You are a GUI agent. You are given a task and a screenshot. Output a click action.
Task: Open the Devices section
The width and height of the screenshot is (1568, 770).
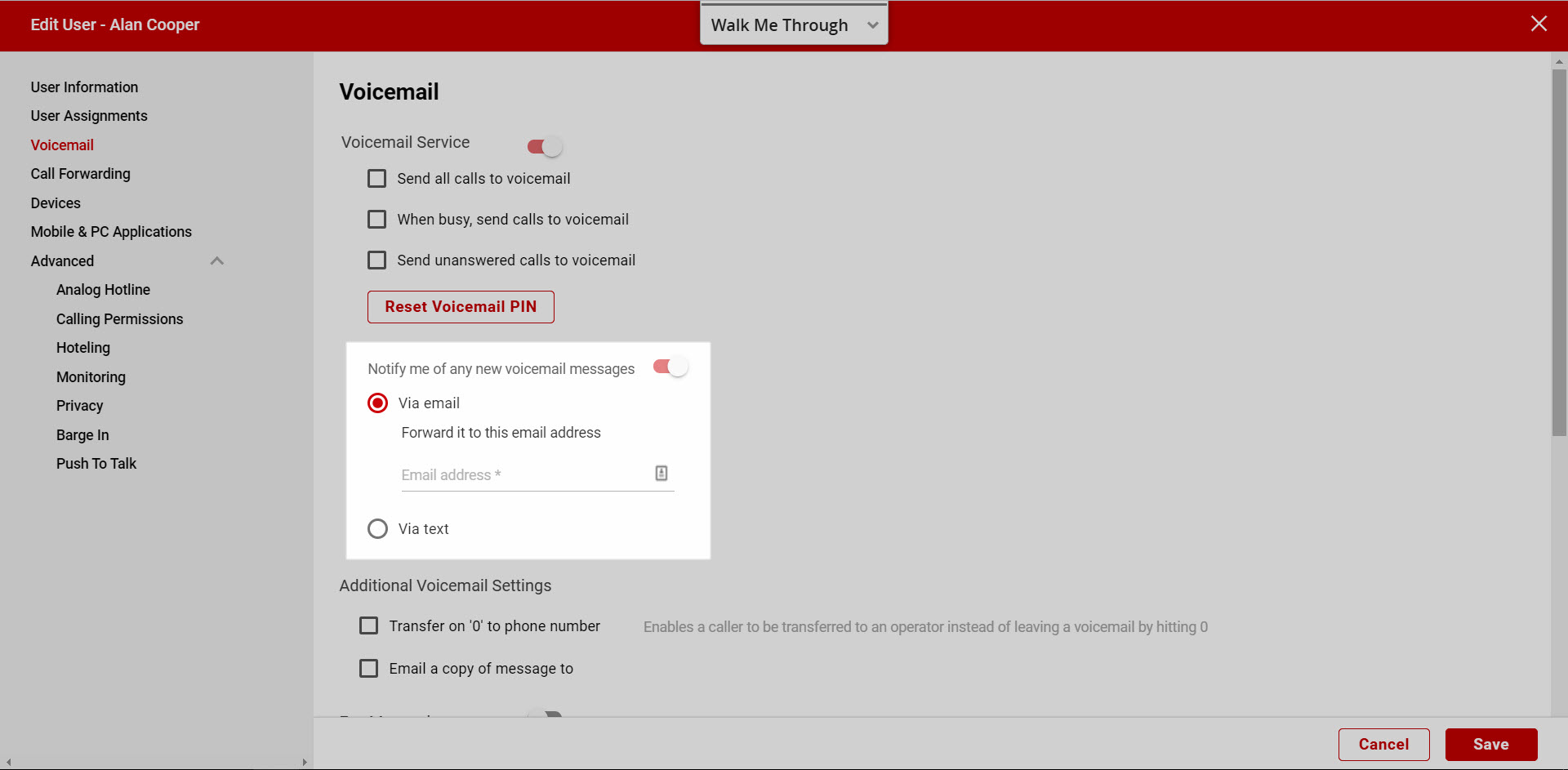pos(56,203)
